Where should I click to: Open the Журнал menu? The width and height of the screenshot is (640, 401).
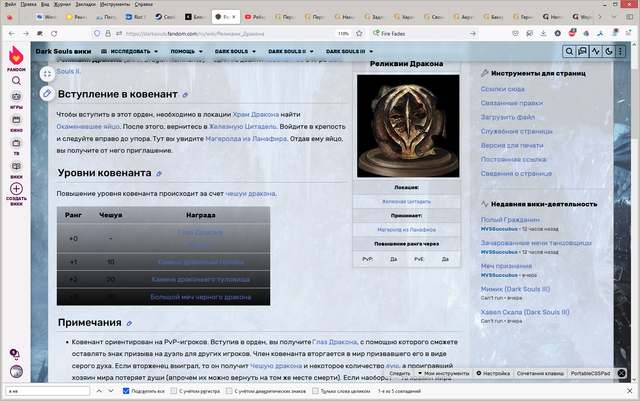tap(62, 4)
